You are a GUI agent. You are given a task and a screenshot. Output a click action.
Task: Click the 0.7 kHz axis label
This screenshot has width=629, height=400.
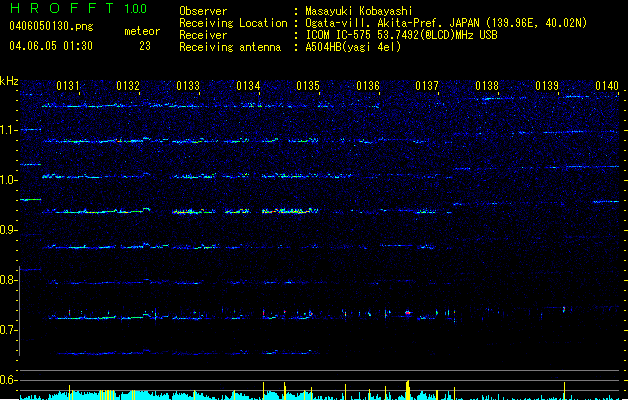[8, 330]
